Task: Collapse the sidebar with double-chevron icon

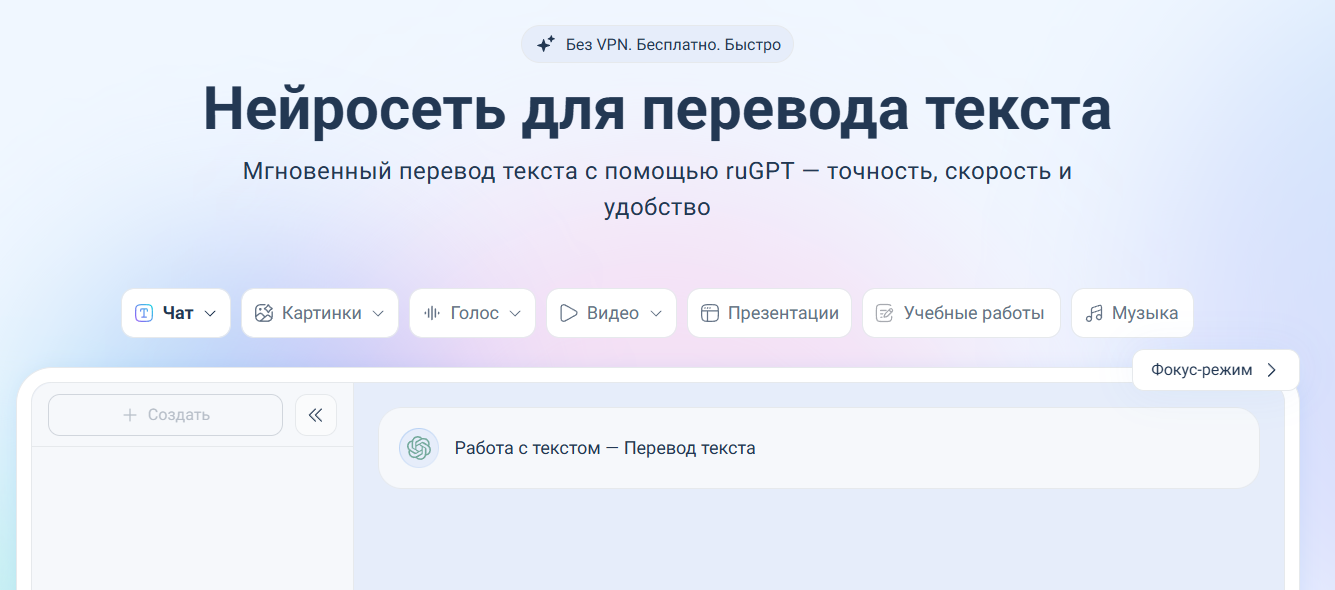Action: click(x=316, y=415)
